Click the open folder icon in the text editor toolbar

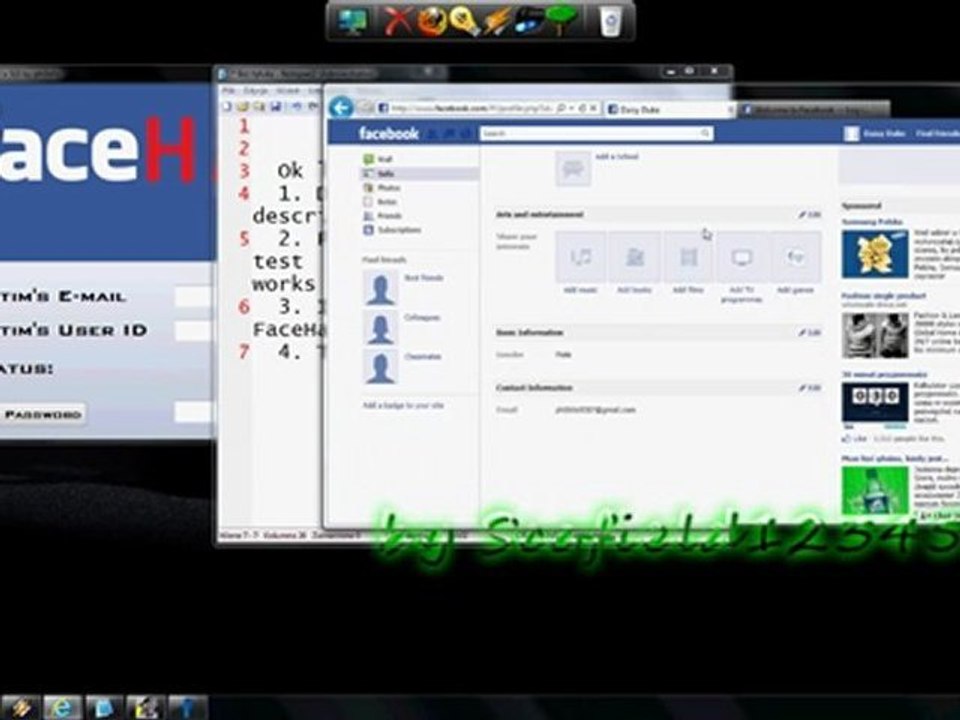242,107
